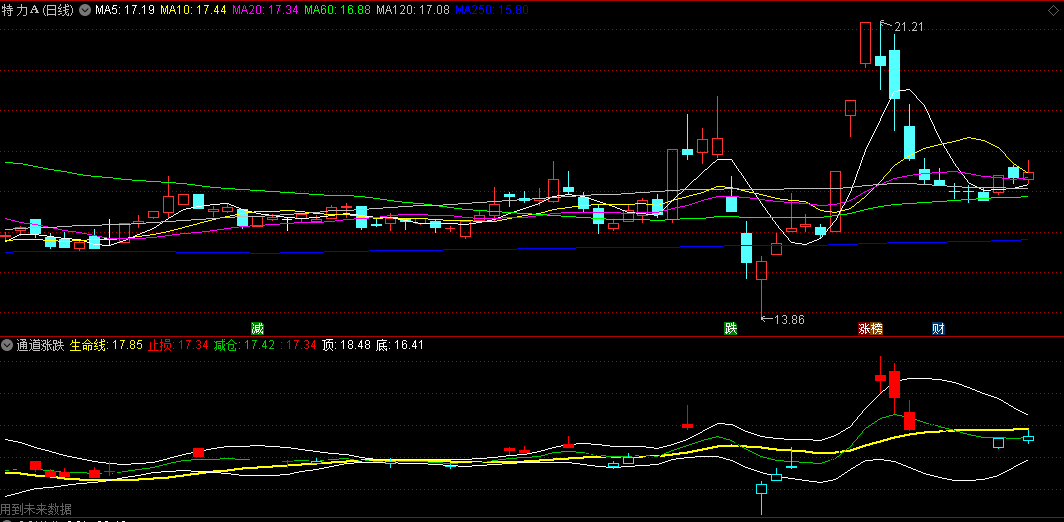Viewport: 1064px width, 522px height.
Task: Click the 用到未来数据 notice text
Action: click(36, 509)
